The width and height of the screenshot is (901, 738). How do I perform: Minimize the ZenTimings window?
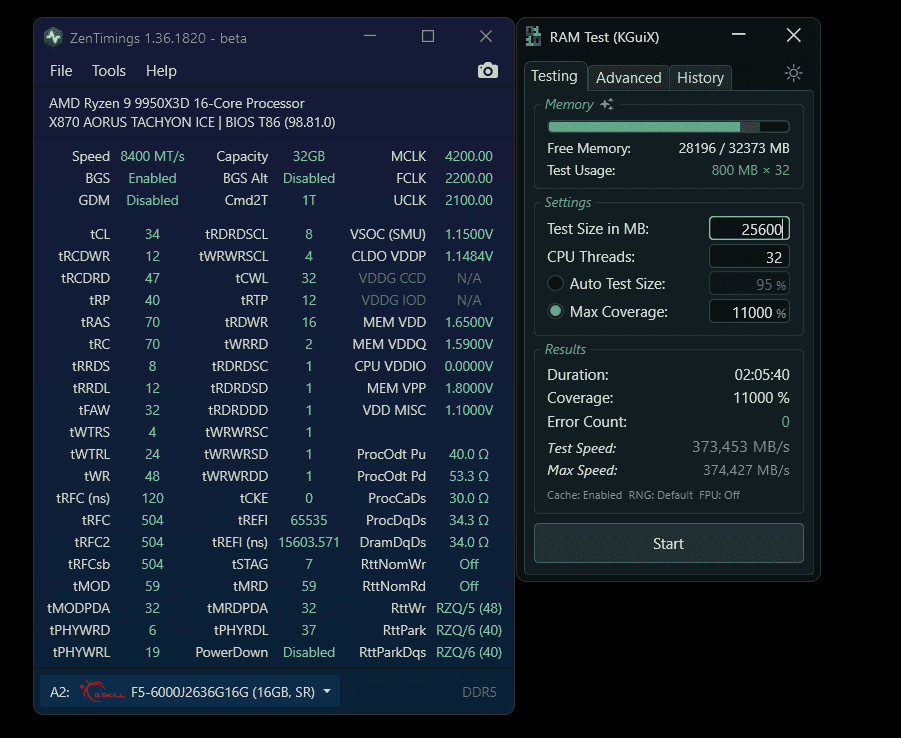click(370, 36)
